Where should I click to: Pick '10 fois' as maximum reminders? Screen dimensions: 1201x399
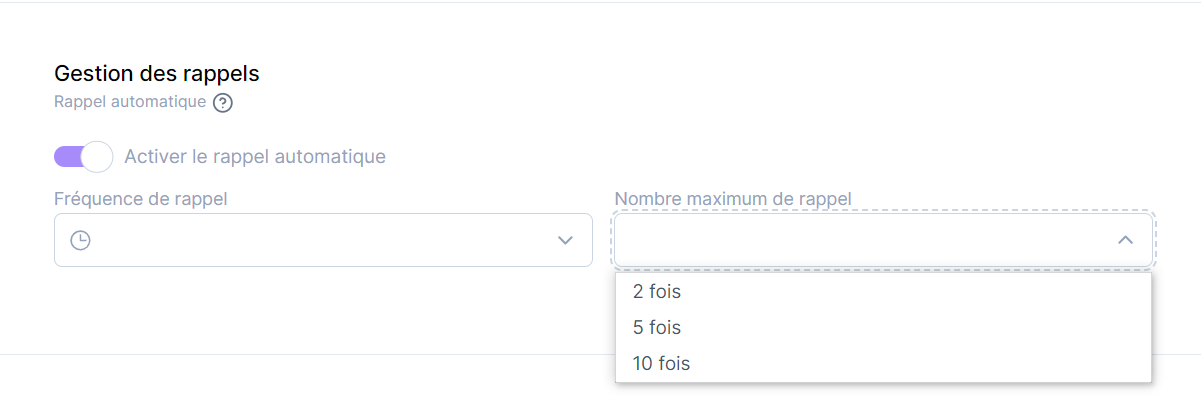884,363
